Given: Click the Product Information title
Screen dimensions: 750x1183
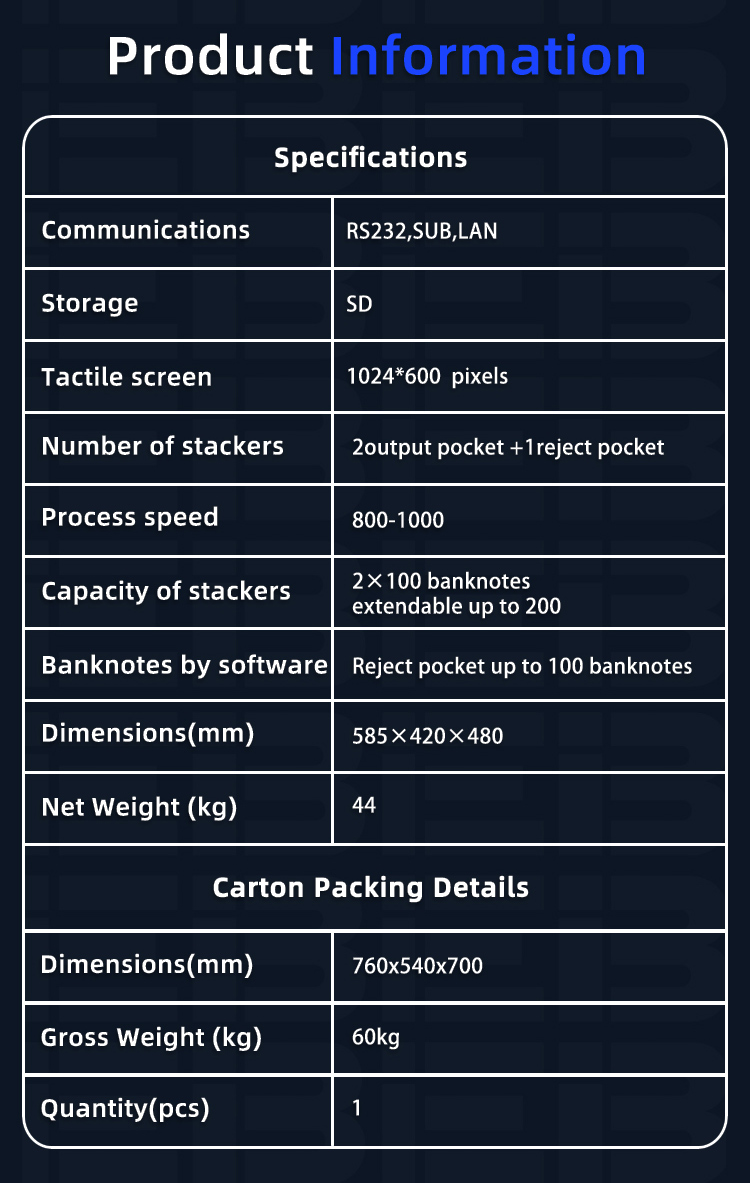Looking at the screenshot, I should [376, 57].
